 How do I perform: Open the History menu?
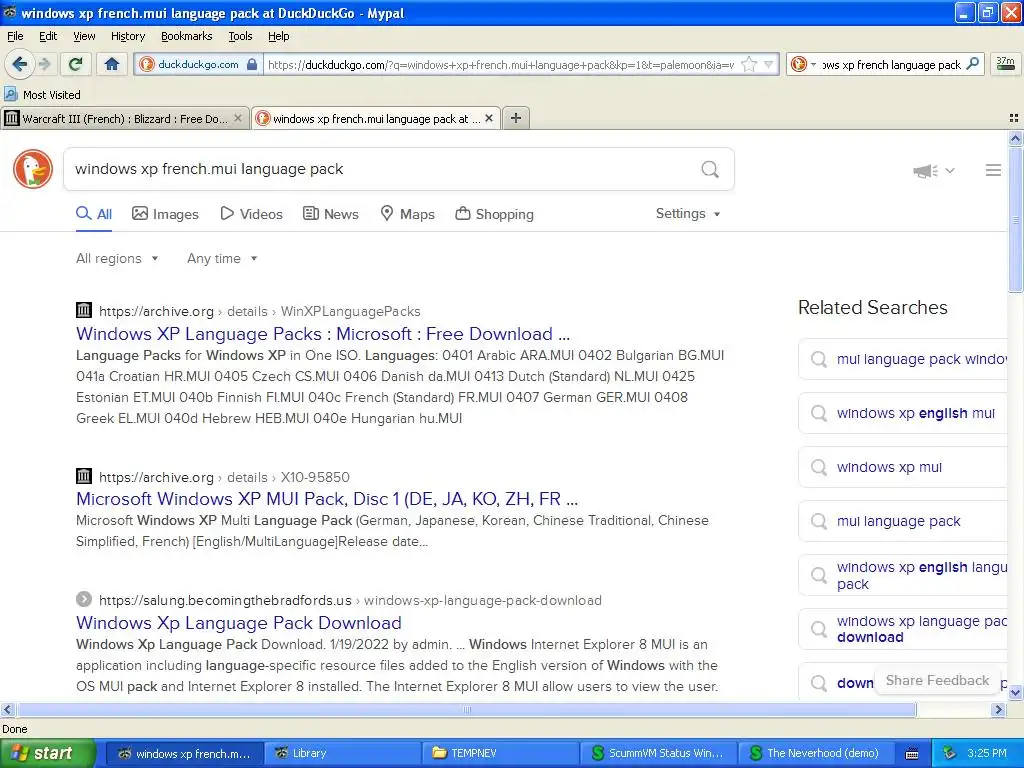[127, 36]
